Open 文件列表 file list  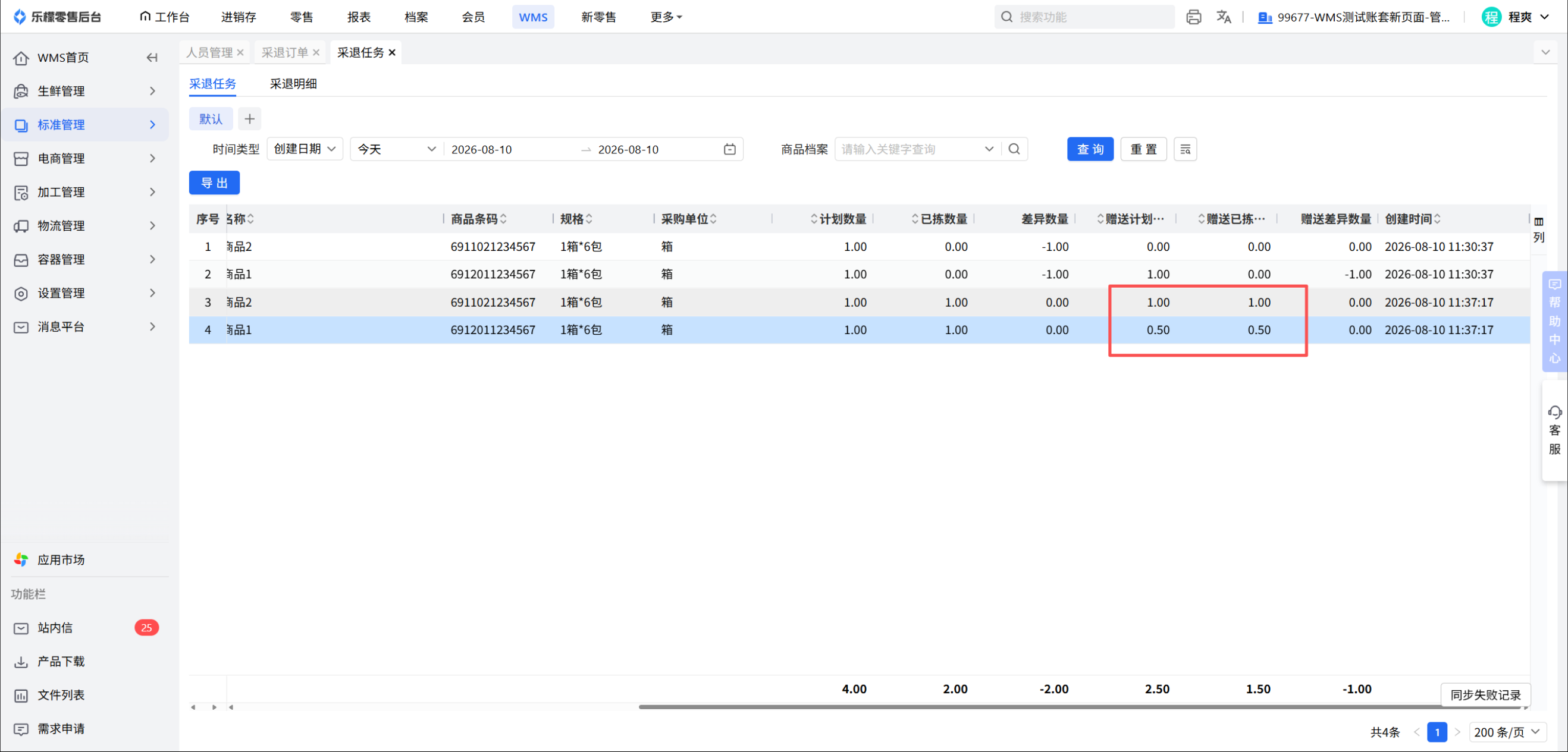tap(61, 695)
